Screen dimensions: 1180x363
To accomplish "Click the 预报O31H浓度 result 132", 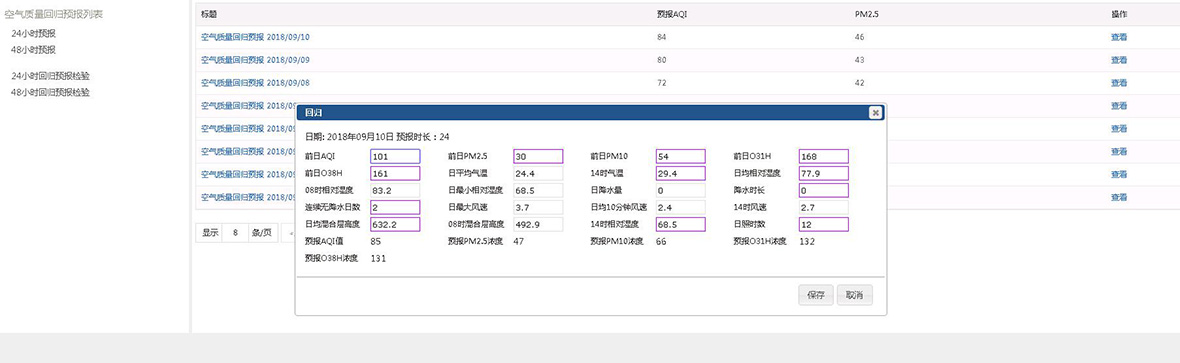I will (807, 242).
